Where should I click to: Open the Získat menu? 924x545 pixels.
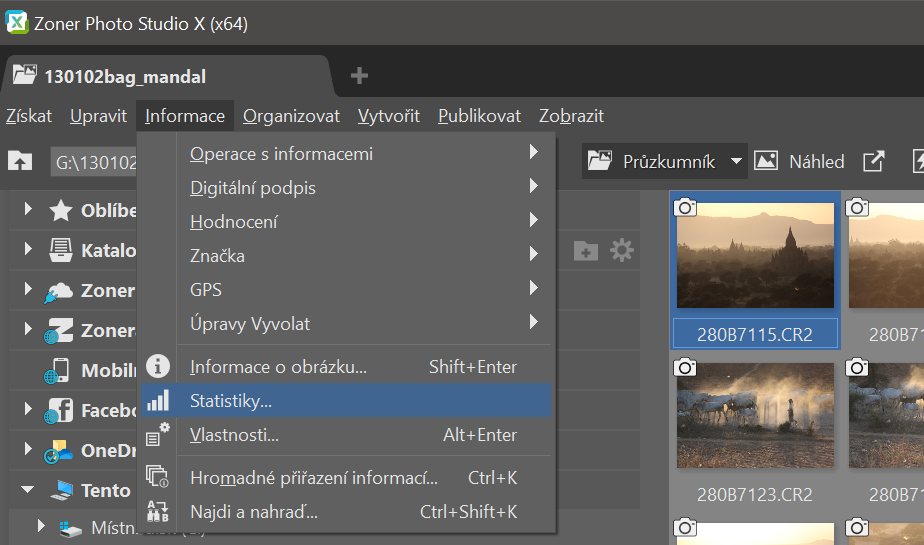[29, 116]
